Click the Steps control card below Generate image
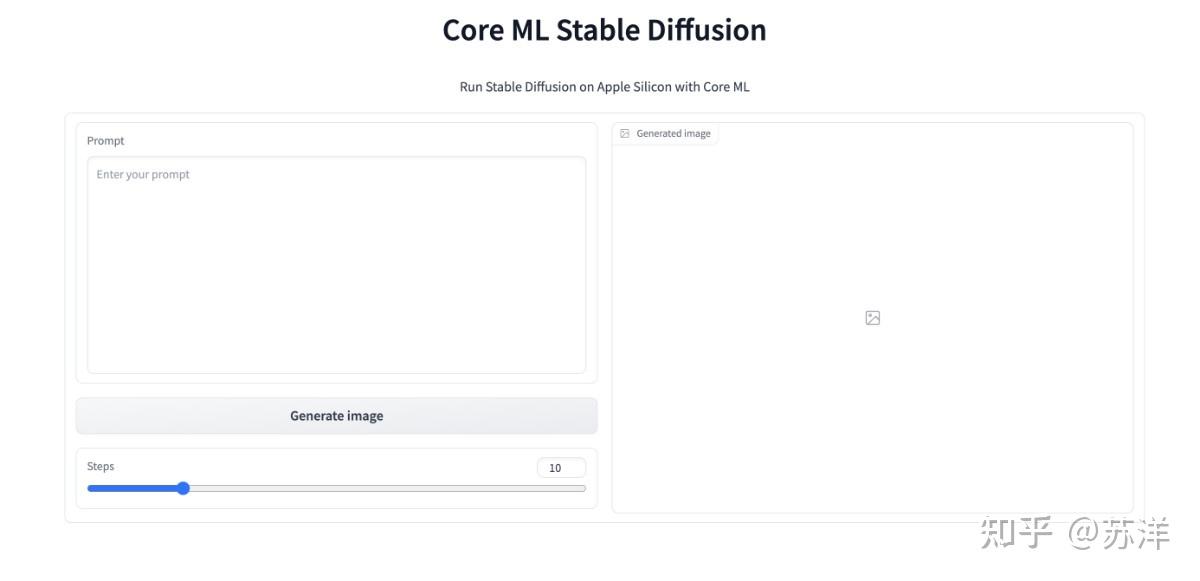Screen dimensions: 1200x581 (x=336, y=478)
